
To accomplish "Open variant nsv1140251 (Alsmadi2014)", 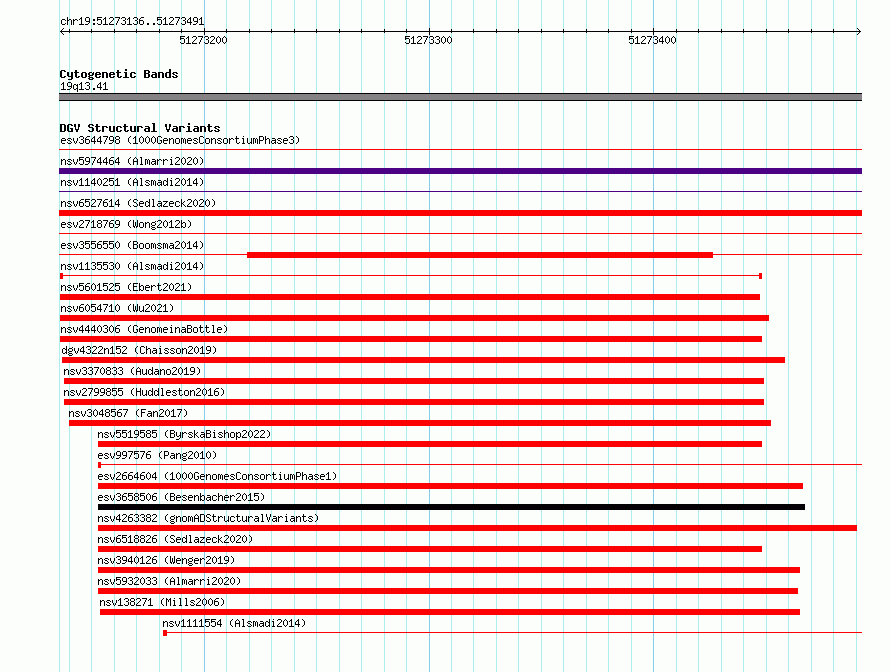I will pos(132,182).
